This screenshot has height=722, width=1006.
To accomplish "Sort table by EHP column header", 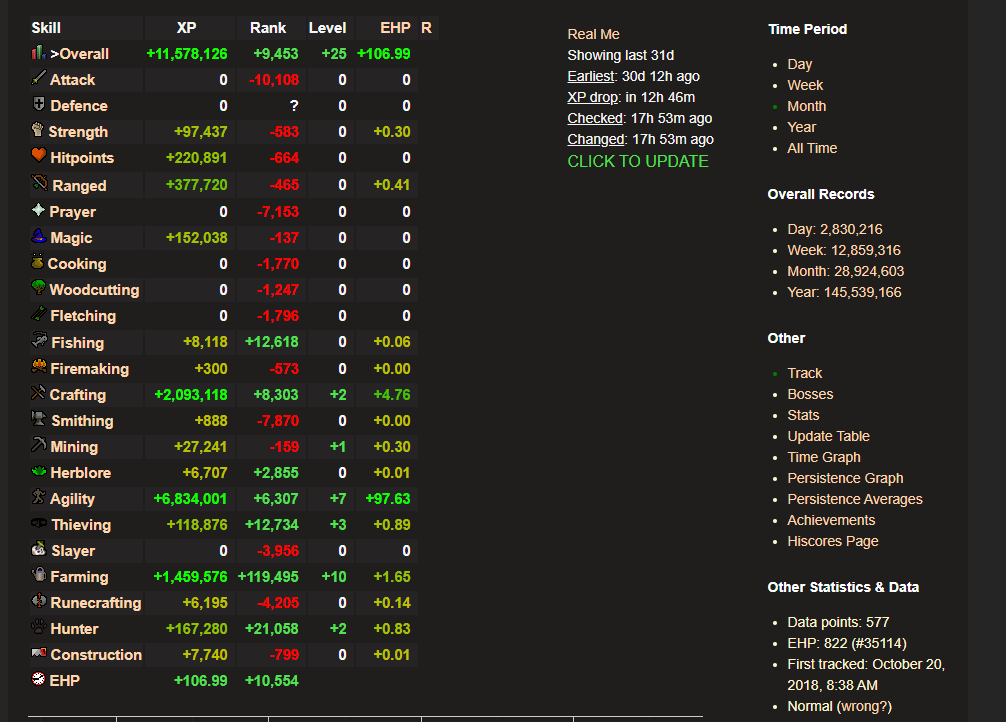I will pyautogui.click(x=395, y=28).
